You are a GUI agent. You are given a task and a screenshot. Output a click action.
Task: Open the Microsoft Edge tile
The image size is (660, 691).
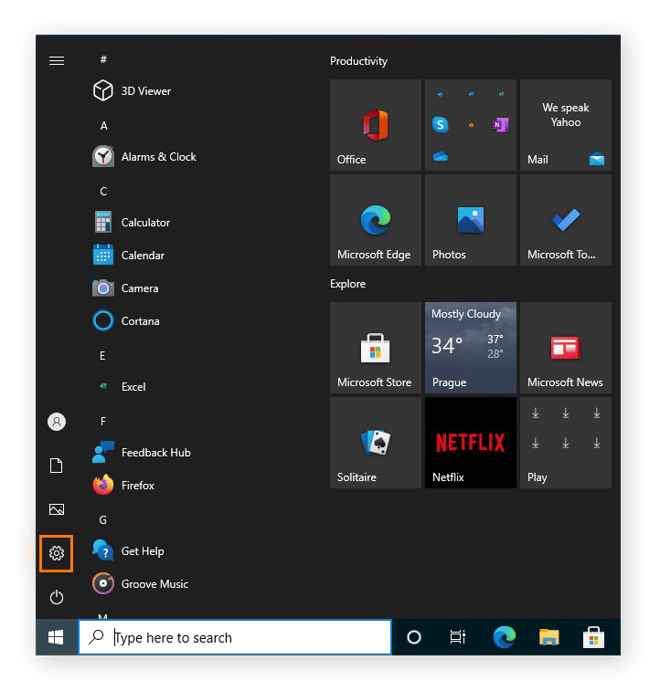375,220
